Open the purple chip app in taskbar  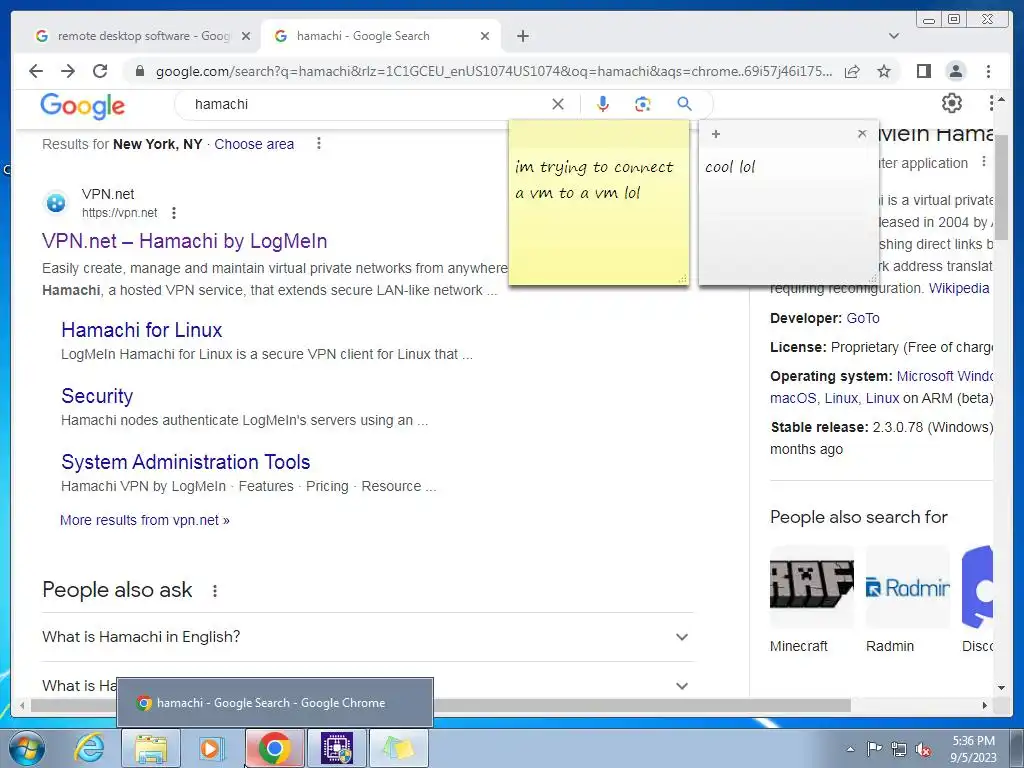pyautogui.click(x=337, y=748)
